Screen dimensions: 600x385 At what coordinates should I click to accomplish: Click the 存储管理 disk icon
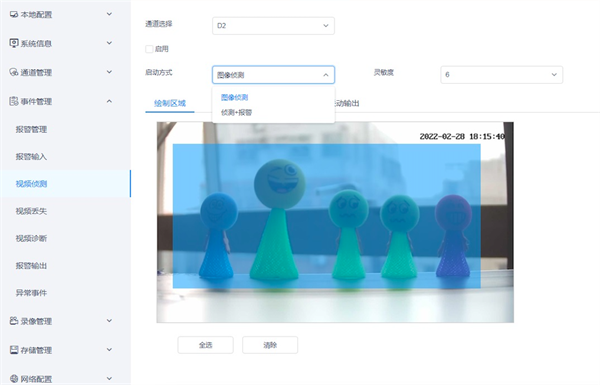coord(14,350)
